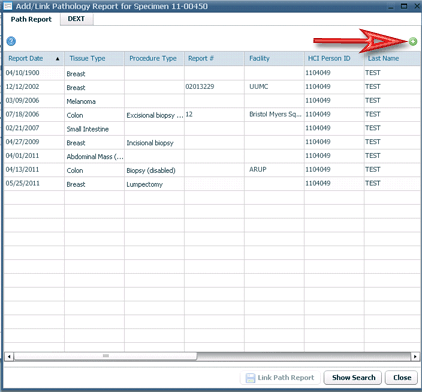The image size is (422, 392).
Task: Click the Show Search button
Action: (x=354, y=378)
